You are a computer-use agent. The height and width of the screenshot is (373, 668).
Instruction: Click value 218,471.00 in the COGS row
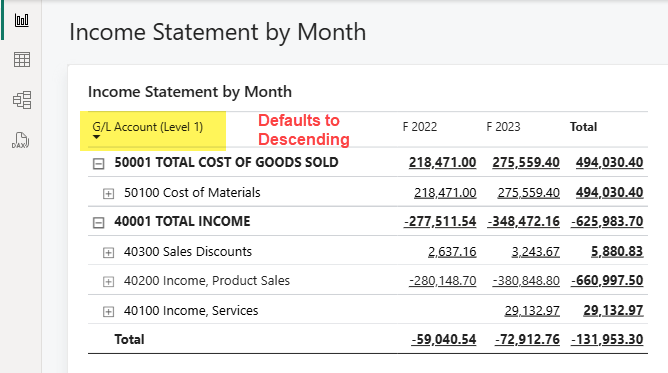point(442,162)
